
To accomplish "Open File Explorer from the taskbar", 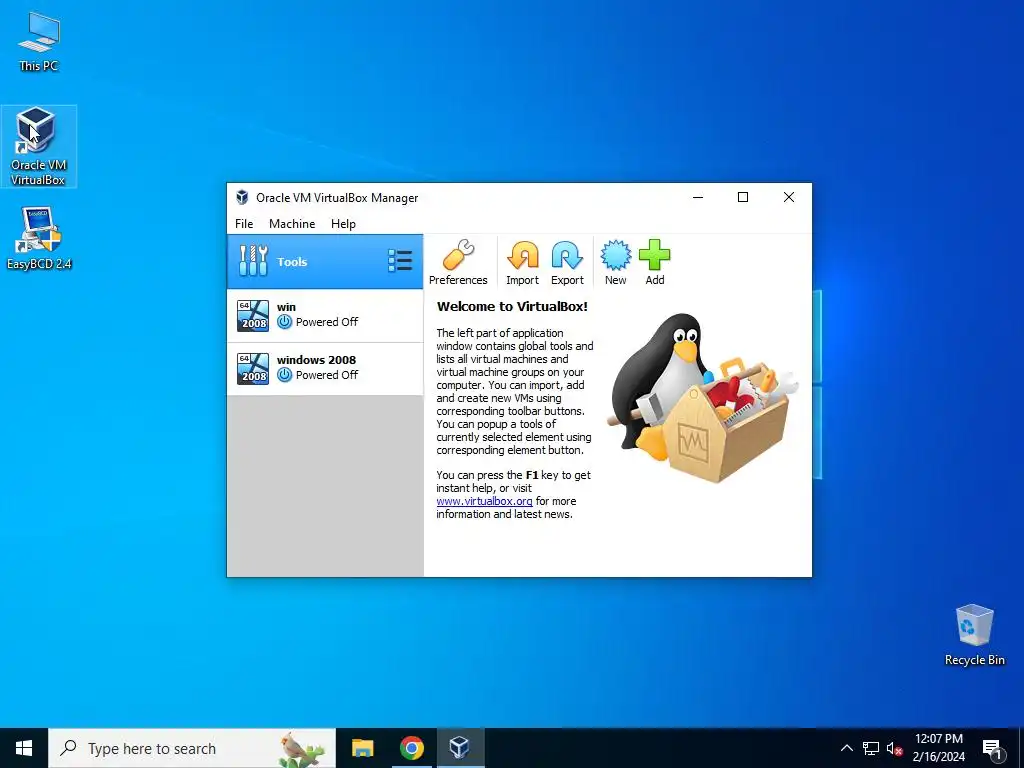I will [362, 748].
